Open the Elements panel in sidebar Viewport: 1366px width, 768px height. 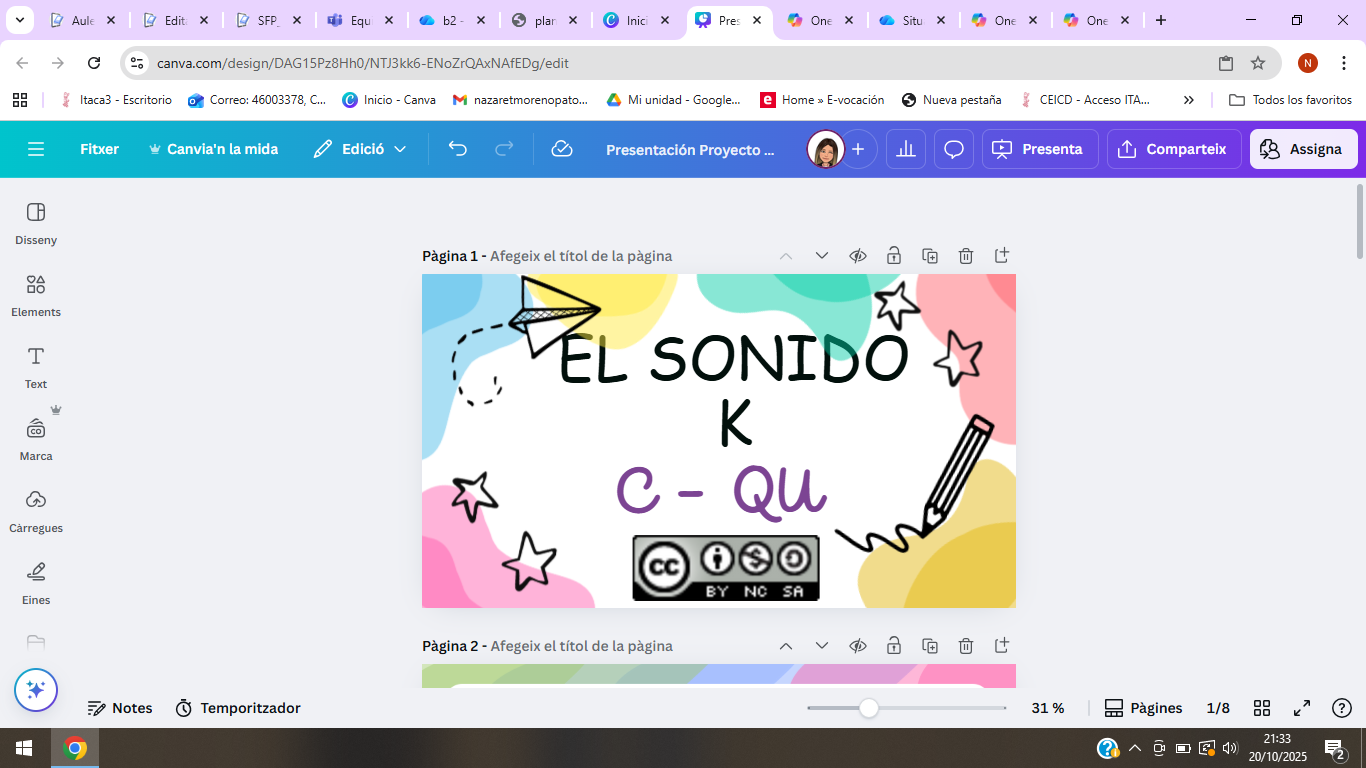coord(36,295)
